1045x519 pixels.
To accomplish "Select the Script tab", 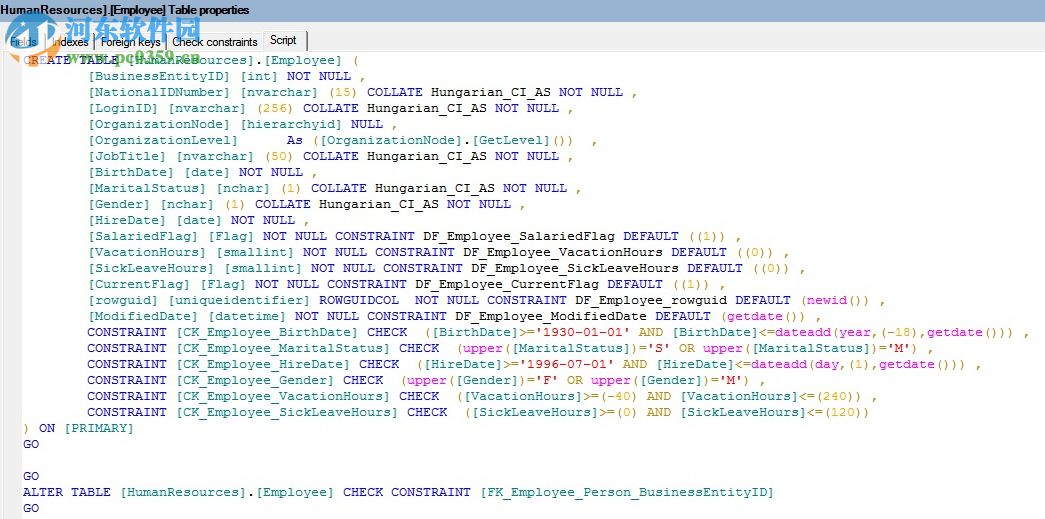I will (283, 40).
